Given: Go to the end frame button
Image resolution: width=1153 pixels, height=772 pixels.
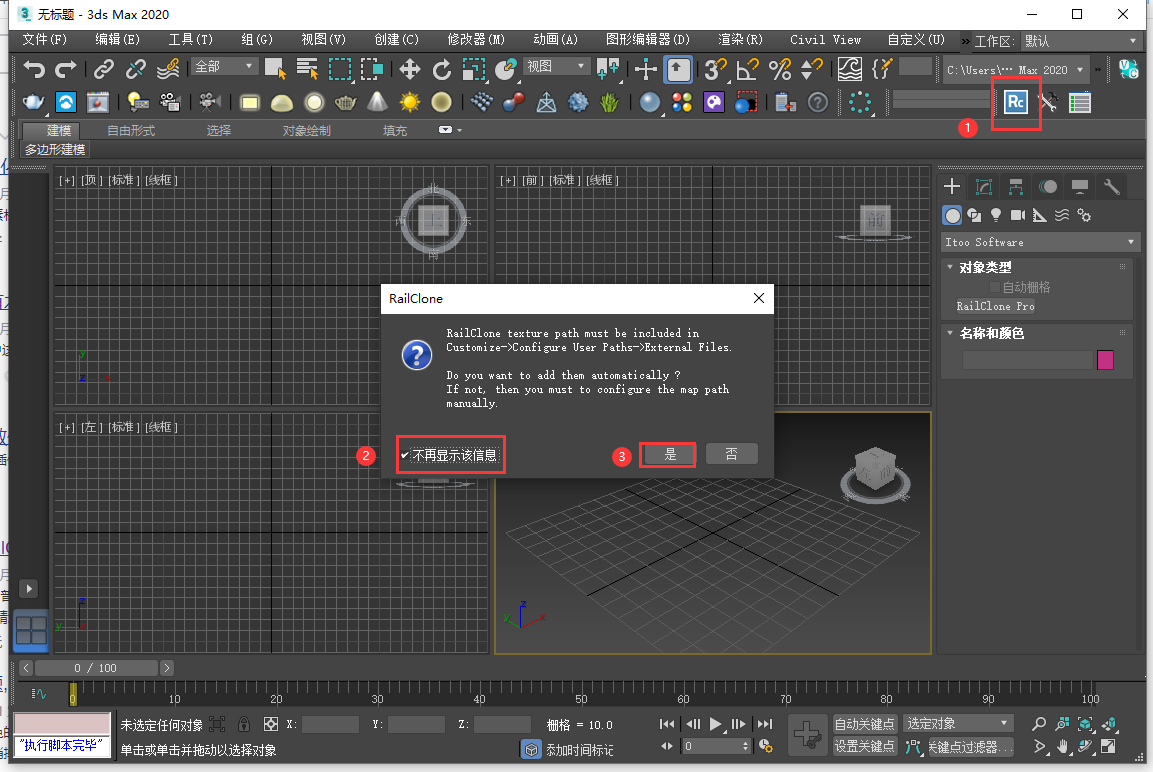Looking at the screenshot, I should [x=765, y=723].
